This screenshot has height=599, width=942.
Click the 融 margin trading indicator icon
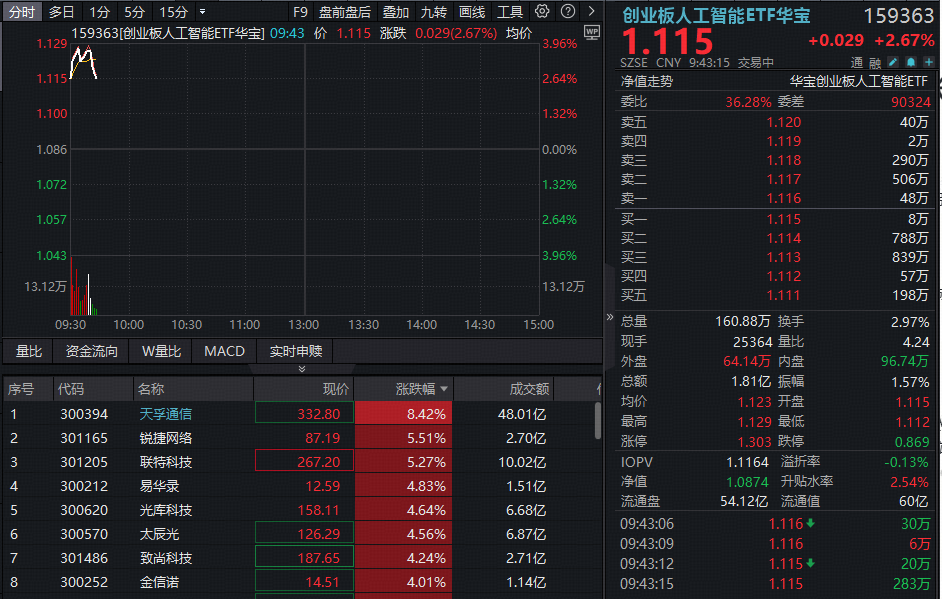[875, 62]
